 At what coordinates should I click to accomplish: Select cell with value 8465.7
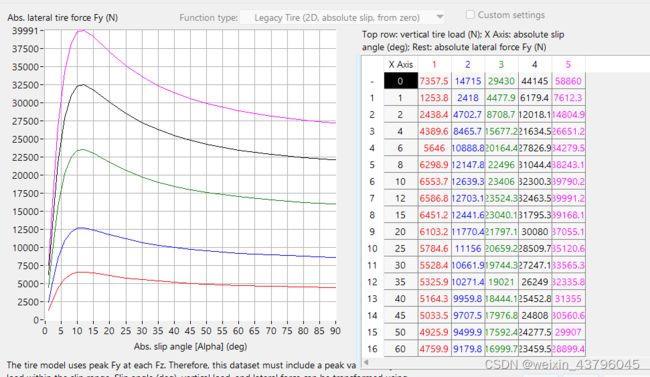(468, 131)
